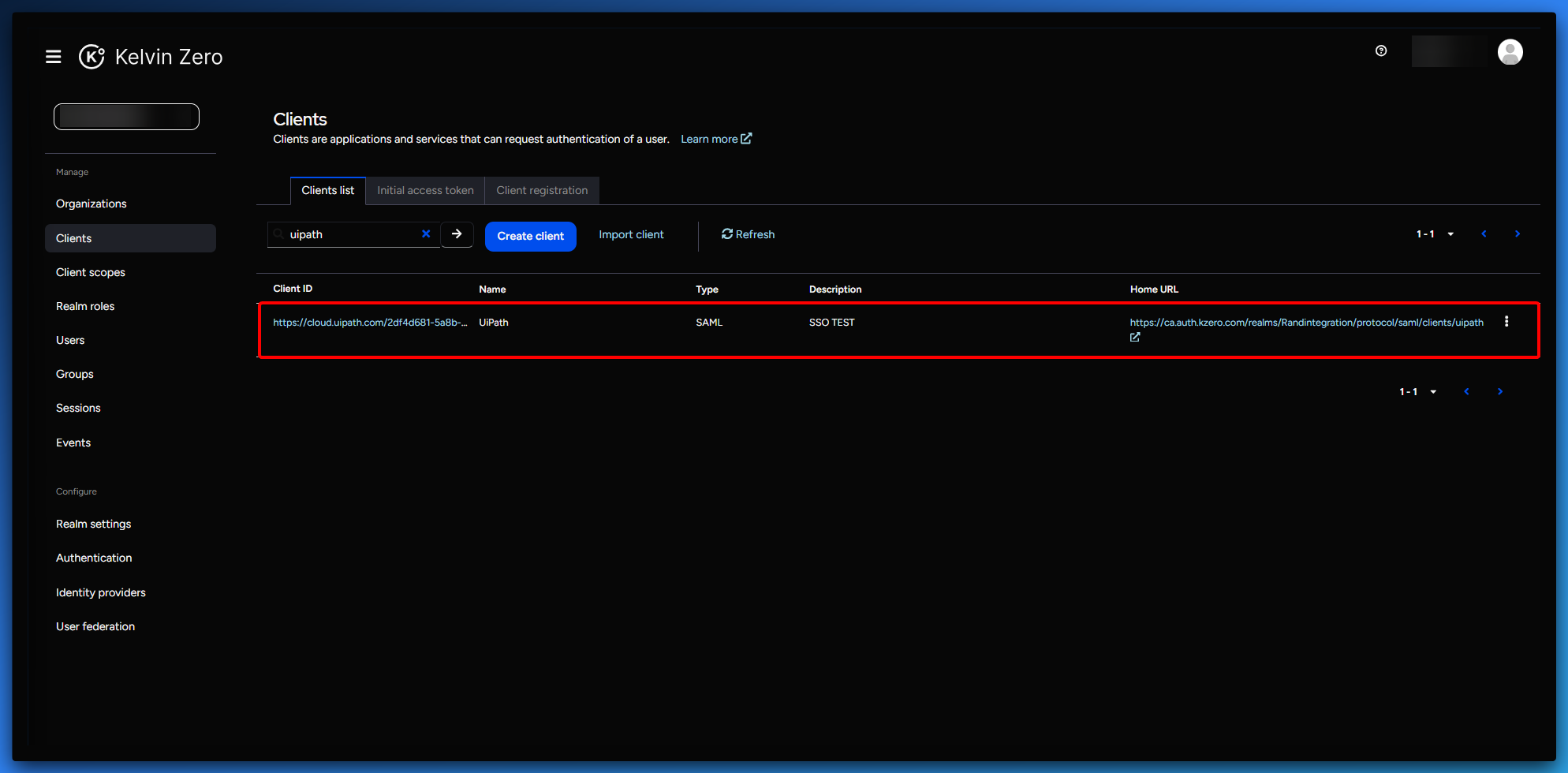1568x773 pixels.
Task: Click the Refresh icon button
Action: pyautogui.click(x=748, y=234)
